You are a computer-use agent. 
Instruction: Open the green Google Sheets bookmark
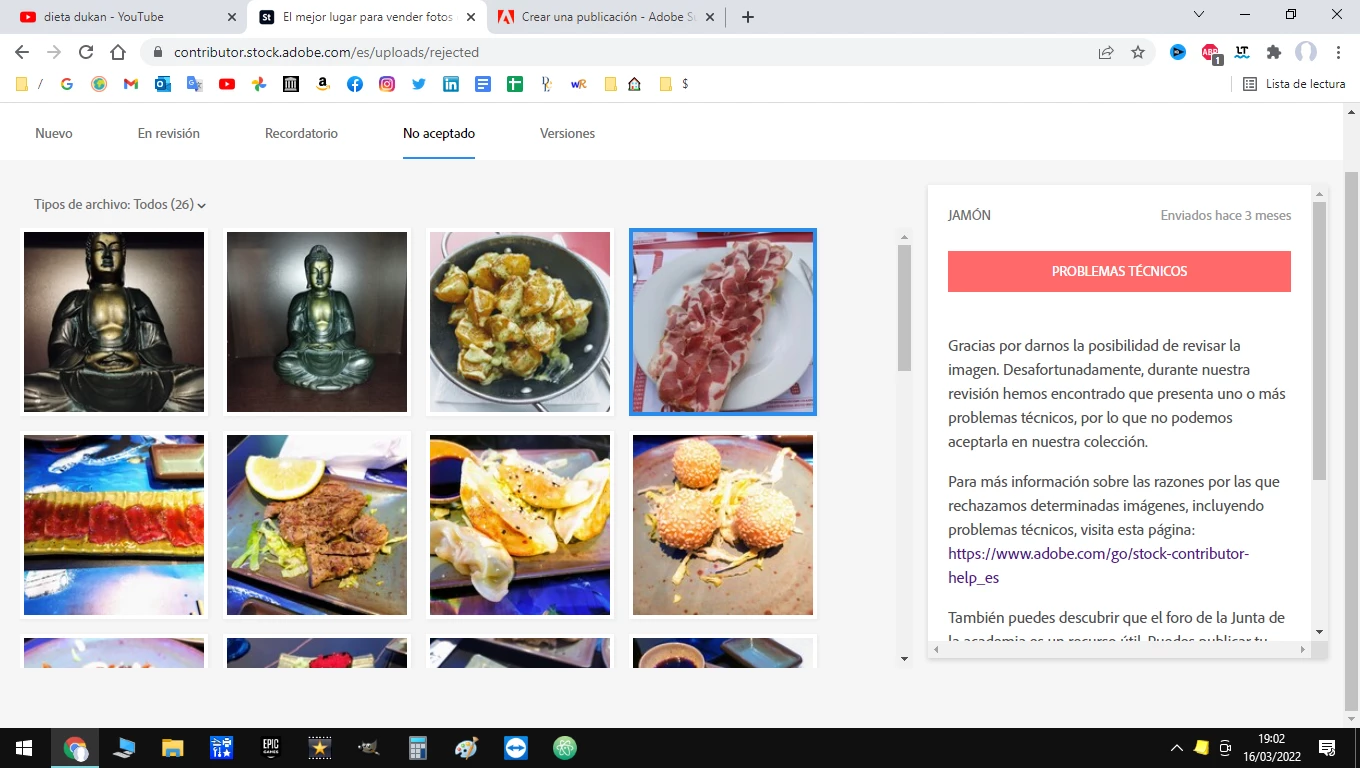click(x=515, y=84)
